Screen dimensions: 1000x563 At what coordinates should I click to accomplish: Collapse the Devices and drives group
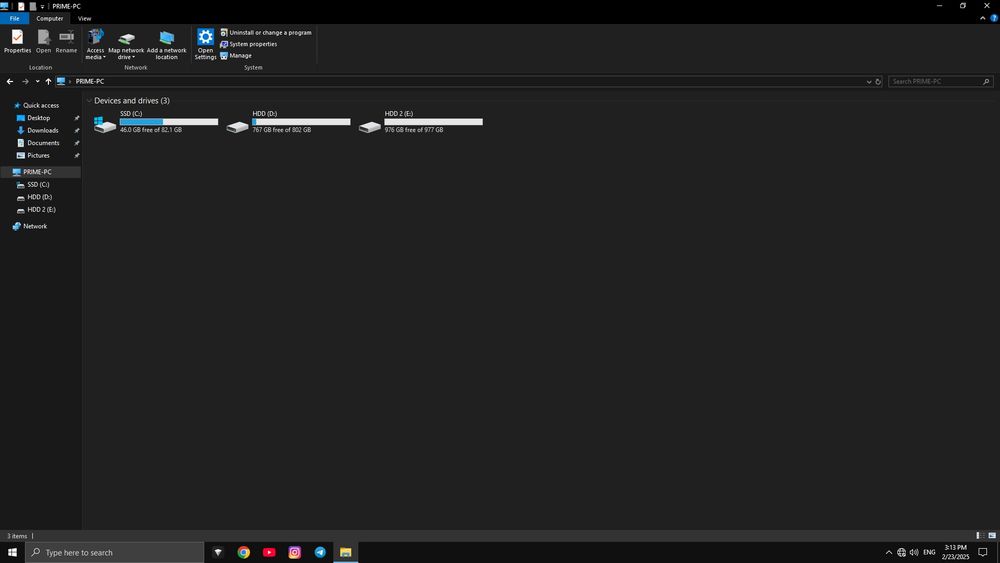pyautogui.click(x=89, y=101)
